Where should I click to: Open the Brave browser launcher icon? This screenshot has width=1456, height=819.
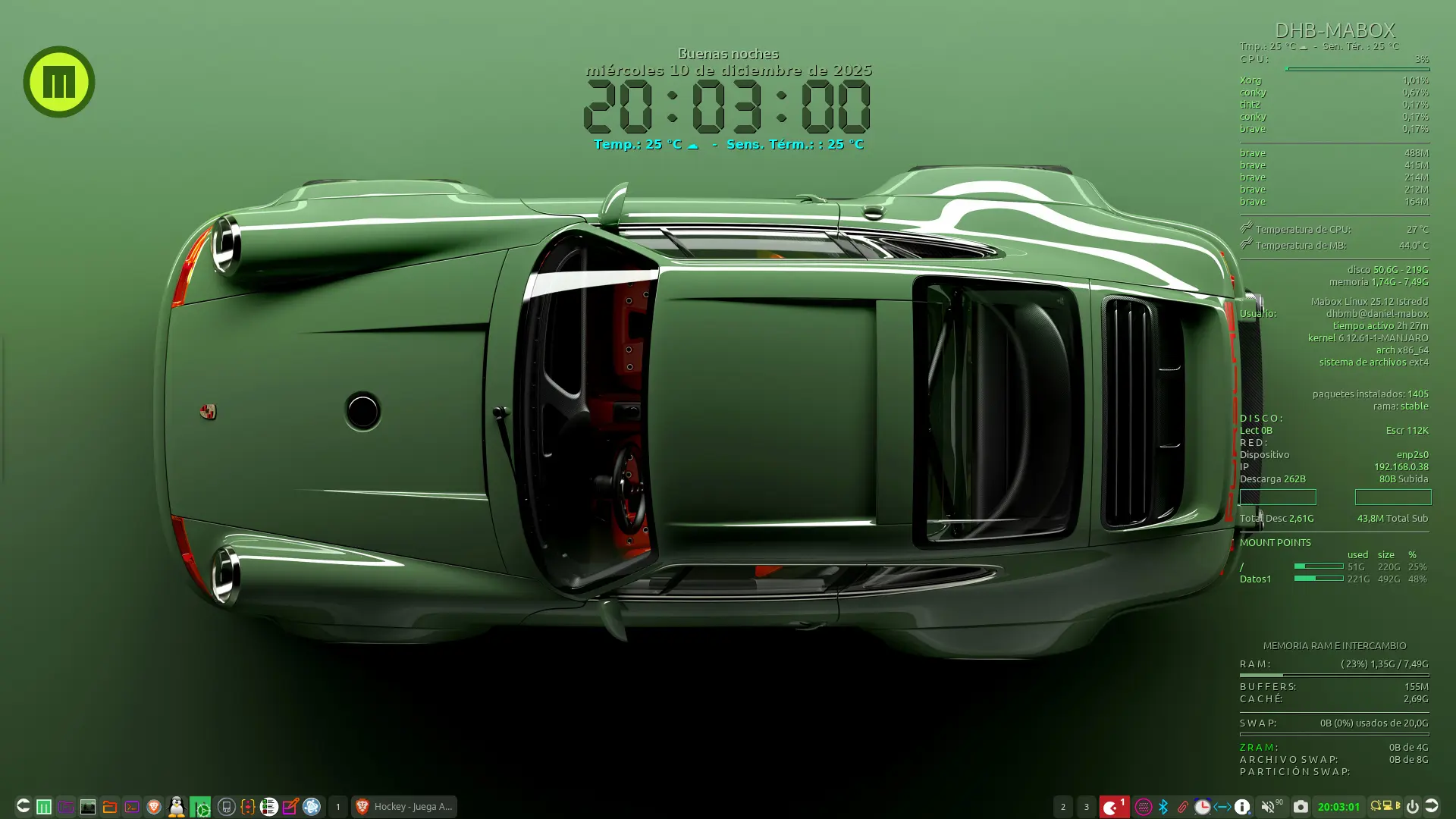click(154, 807)
